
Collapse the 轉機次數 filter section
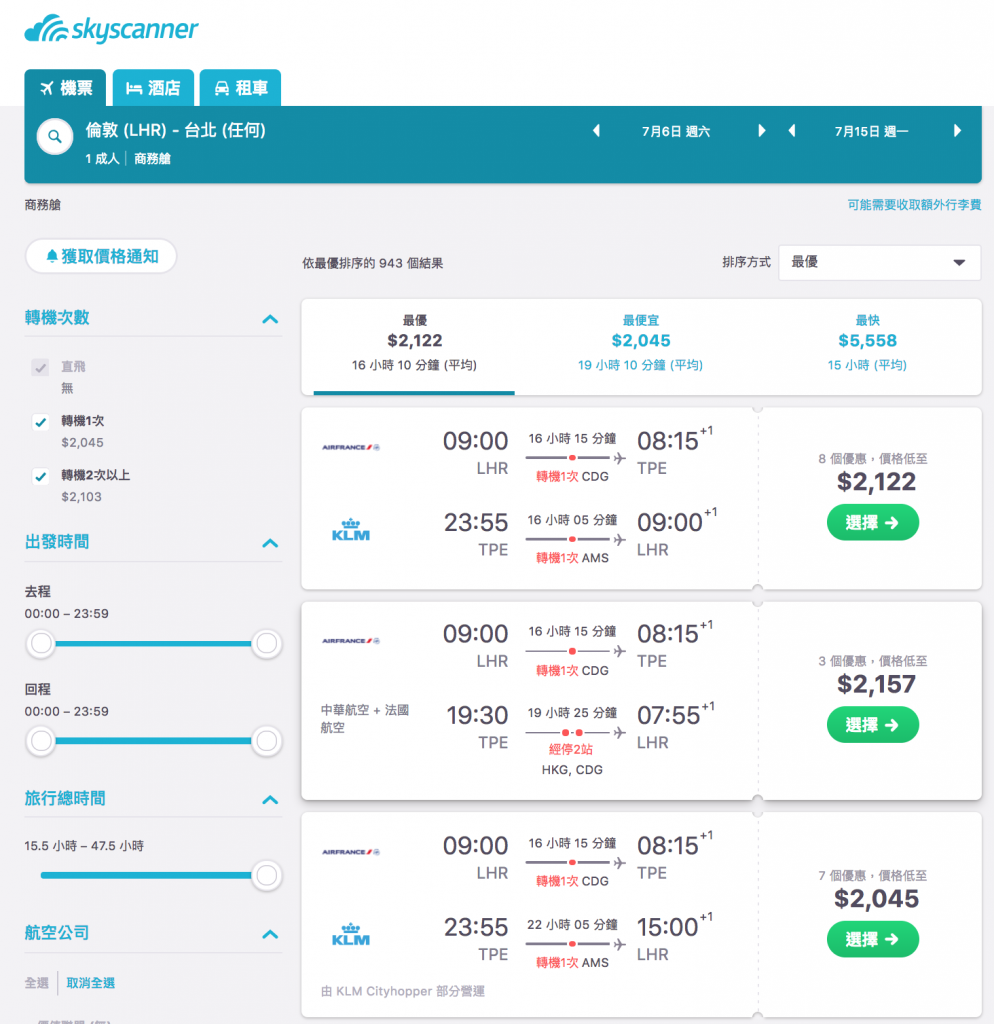click(270, 319)
